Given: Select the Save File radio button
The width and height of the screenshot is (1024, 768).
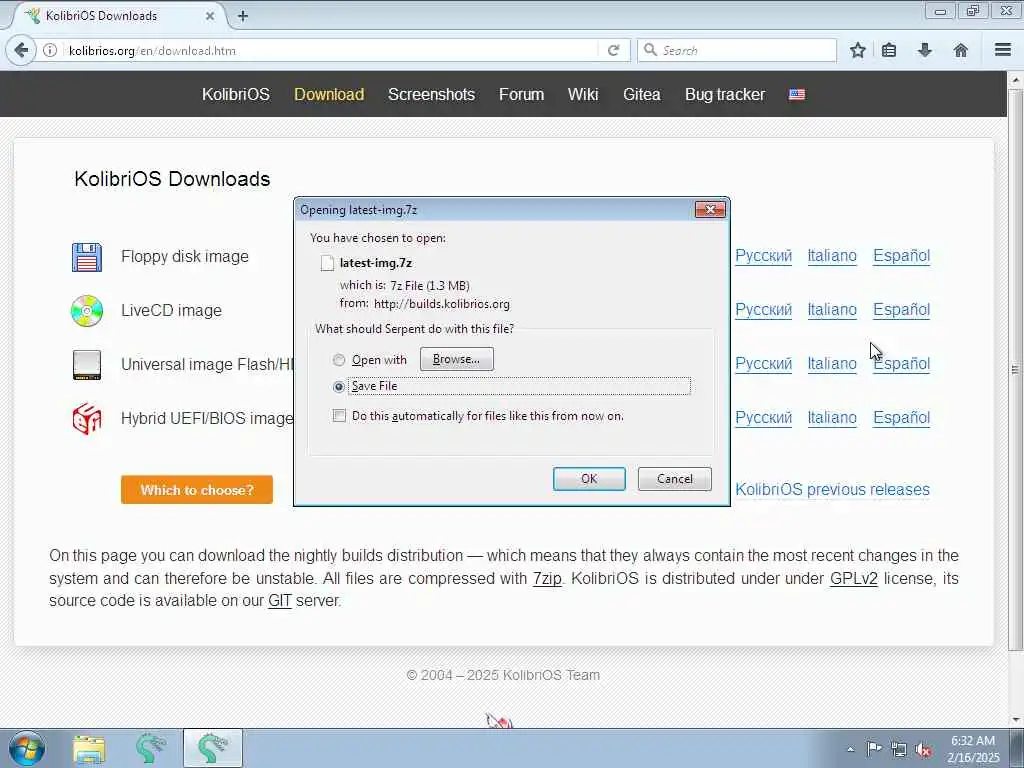Looking at the screenshot, I should point(338,387).
